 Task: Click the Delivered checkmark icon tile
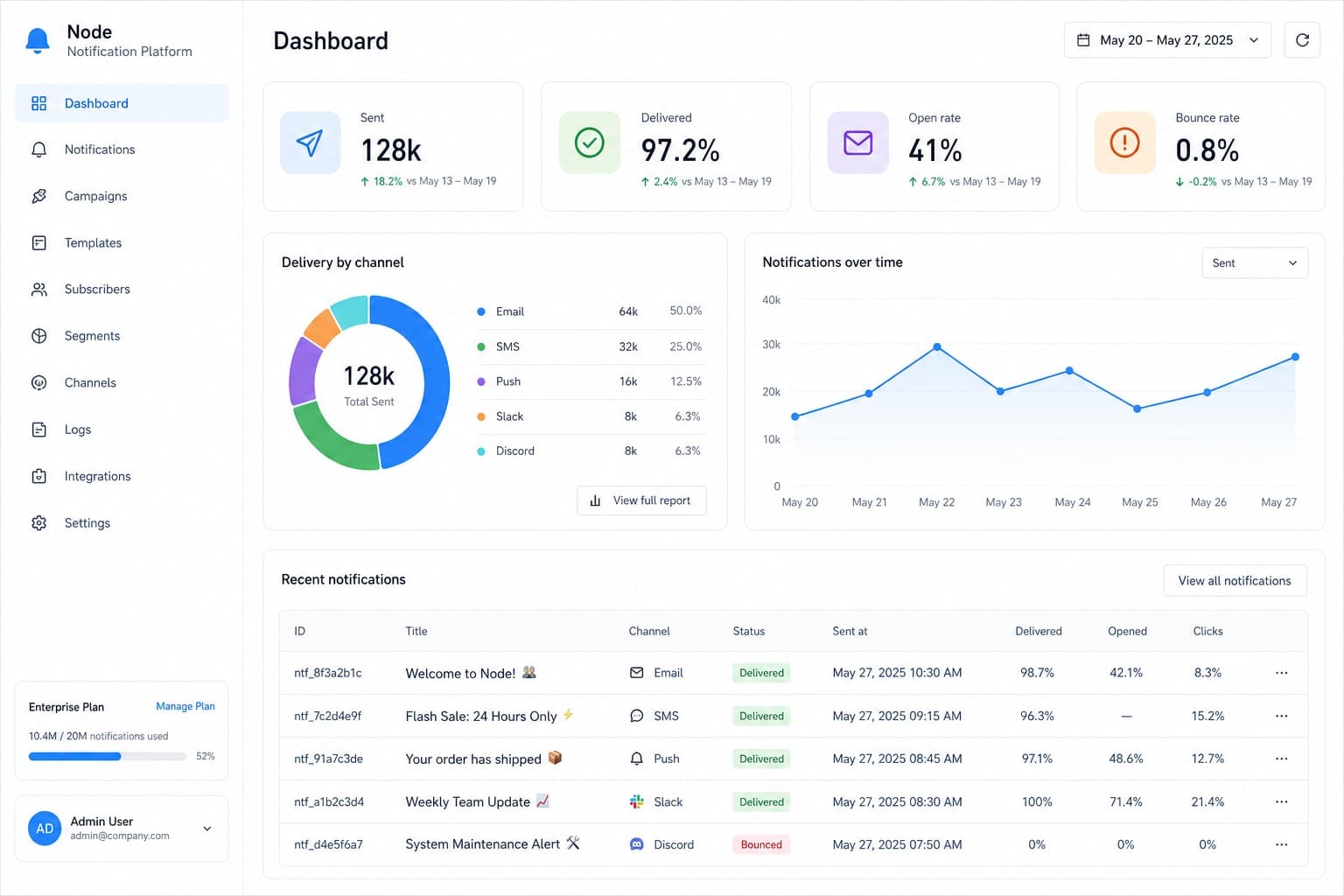[x=590, y=143]
